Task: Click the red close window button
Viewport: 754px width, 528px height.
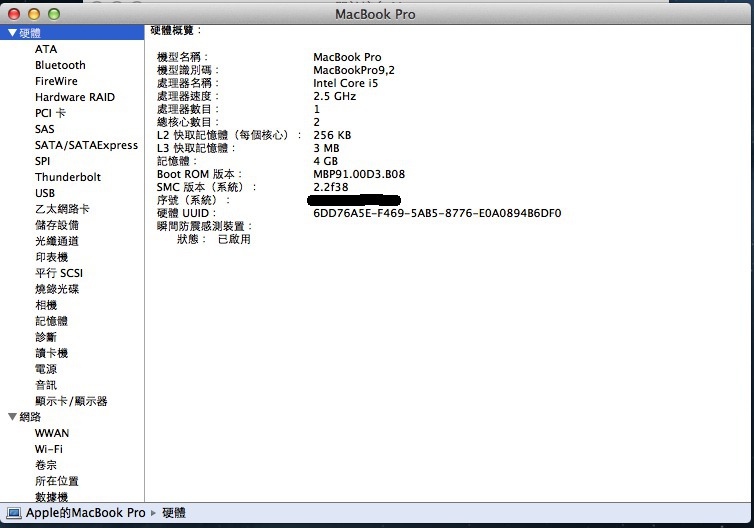Action: [x=14, y=14]
